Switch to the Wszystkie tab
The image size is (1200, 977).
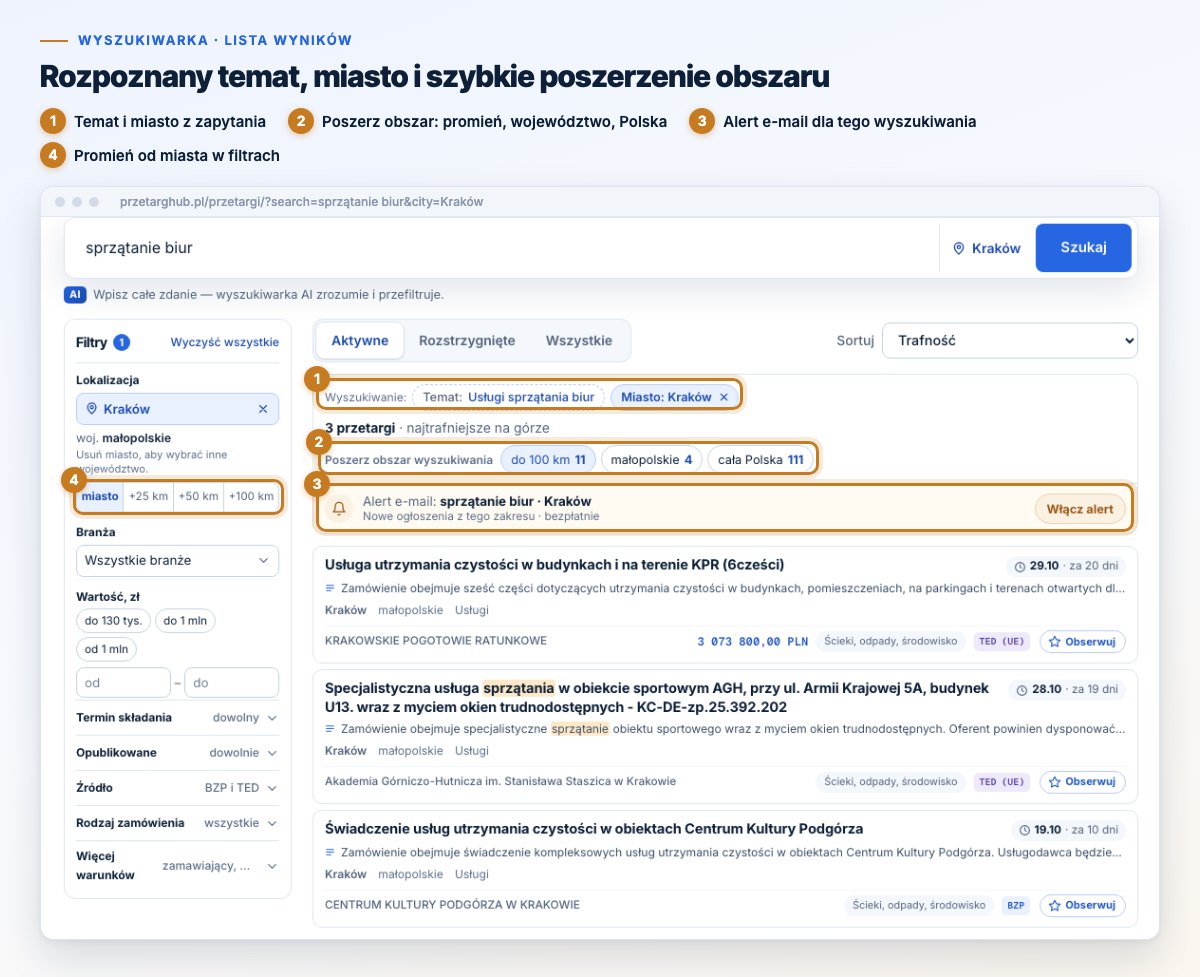point(579,340)
